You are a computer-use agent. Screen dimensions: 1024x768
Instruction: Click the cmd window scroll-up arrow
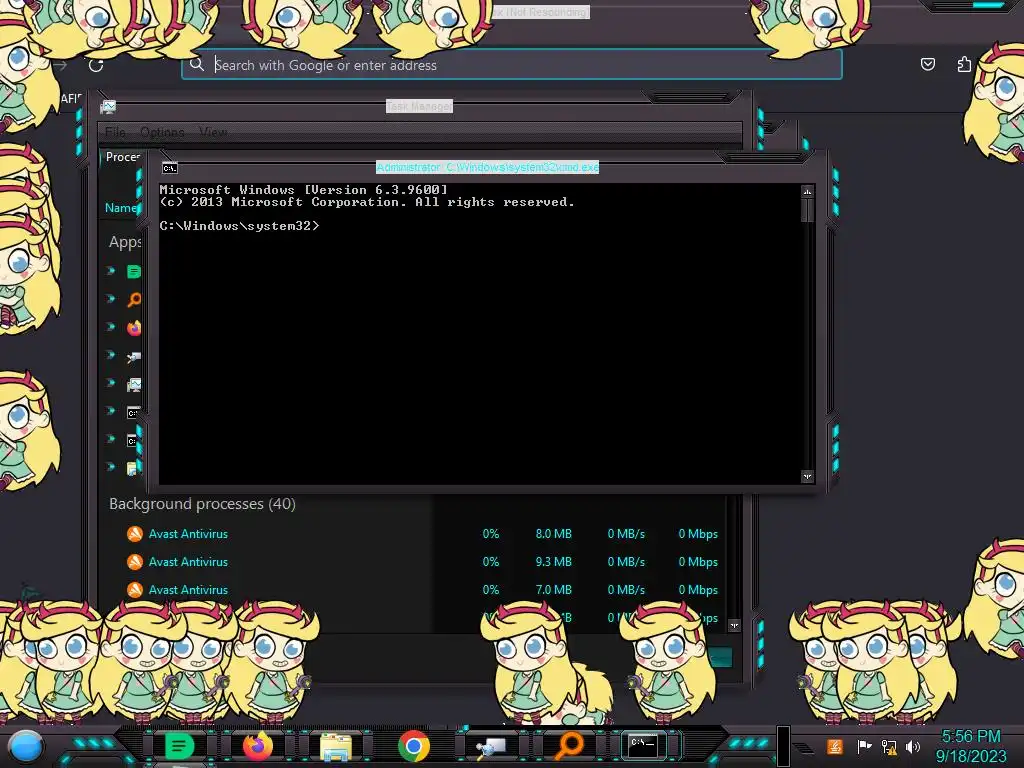coord(807,191)
